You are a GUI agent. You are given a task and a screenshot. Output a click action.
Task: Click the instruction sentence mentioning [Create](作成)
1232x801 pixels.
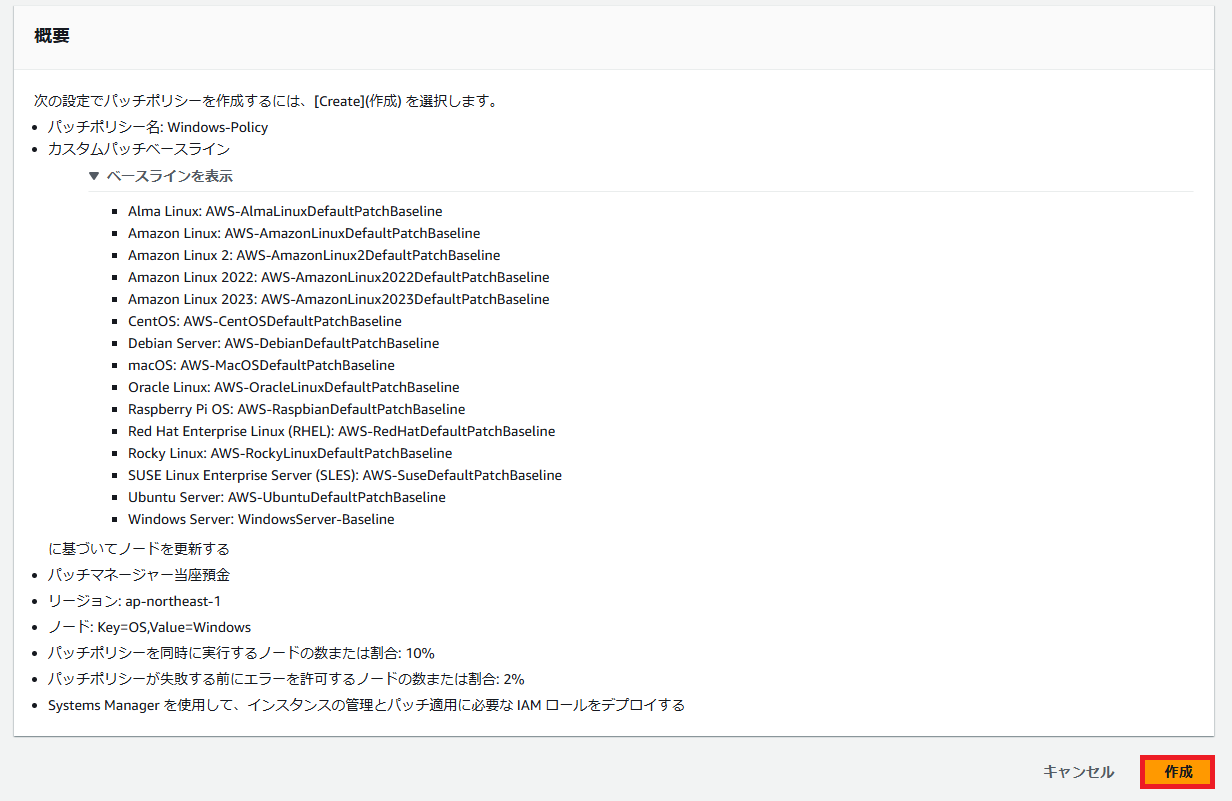click(x=265, y=101)
